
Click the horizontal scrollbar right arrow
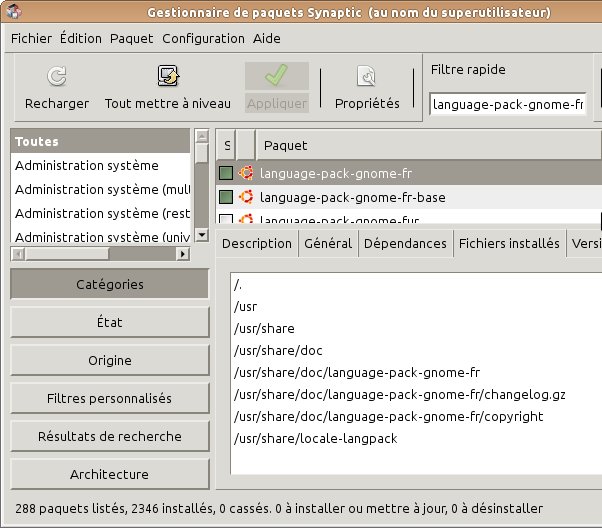pos(183,254)
